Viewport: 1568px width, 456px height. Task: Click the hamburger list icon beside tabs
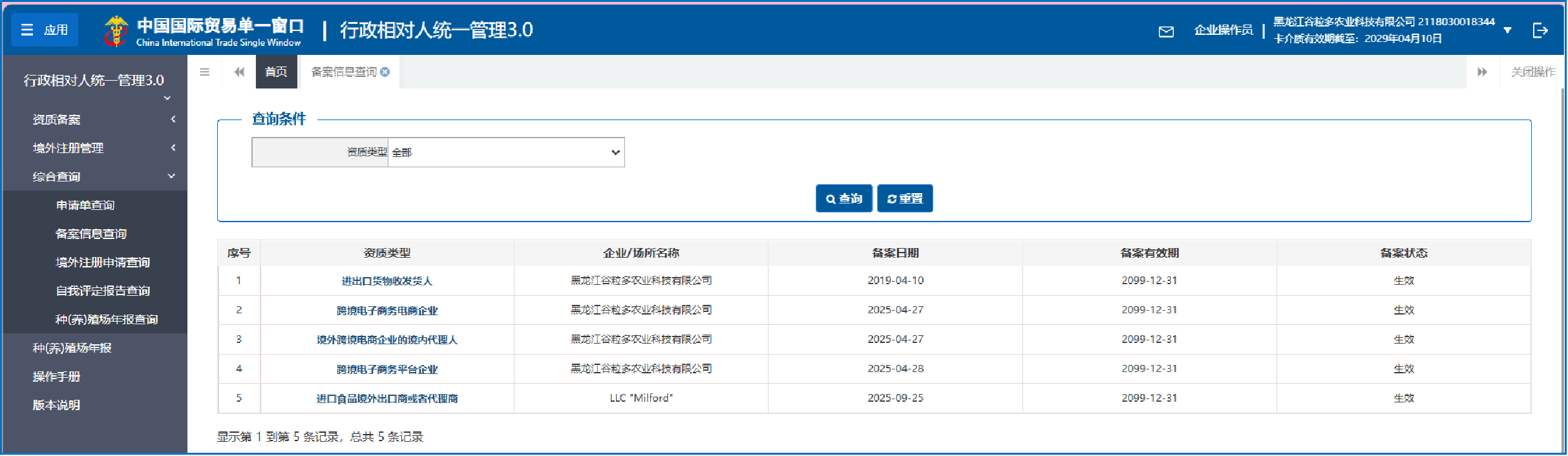click(205, 72)
